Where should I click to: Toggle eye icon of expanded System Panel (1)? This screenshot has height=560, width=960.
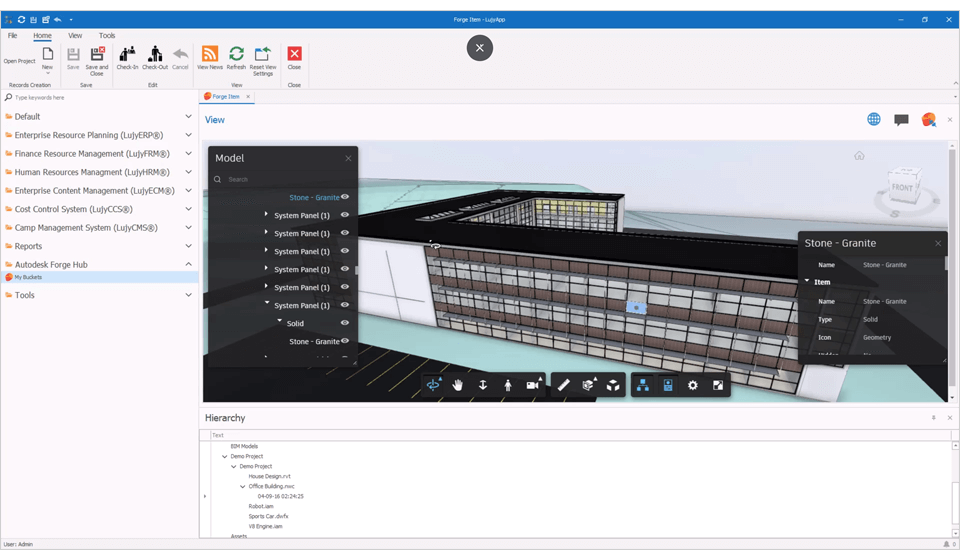pyautogui.click(x=345, y=305)
